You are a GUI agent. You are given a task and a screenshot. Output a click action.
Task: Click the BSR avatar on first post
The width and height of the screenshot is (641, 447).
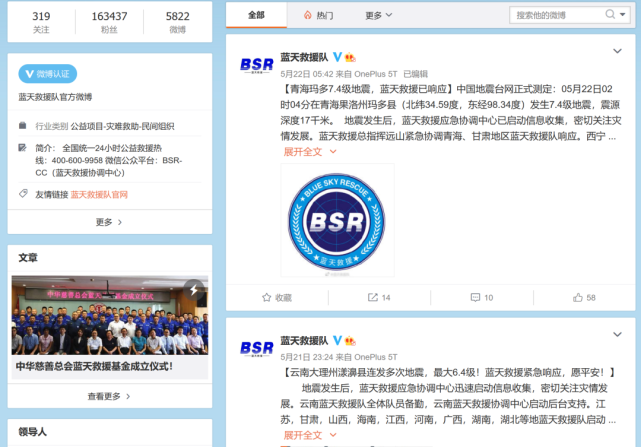[x=256, y=65]
